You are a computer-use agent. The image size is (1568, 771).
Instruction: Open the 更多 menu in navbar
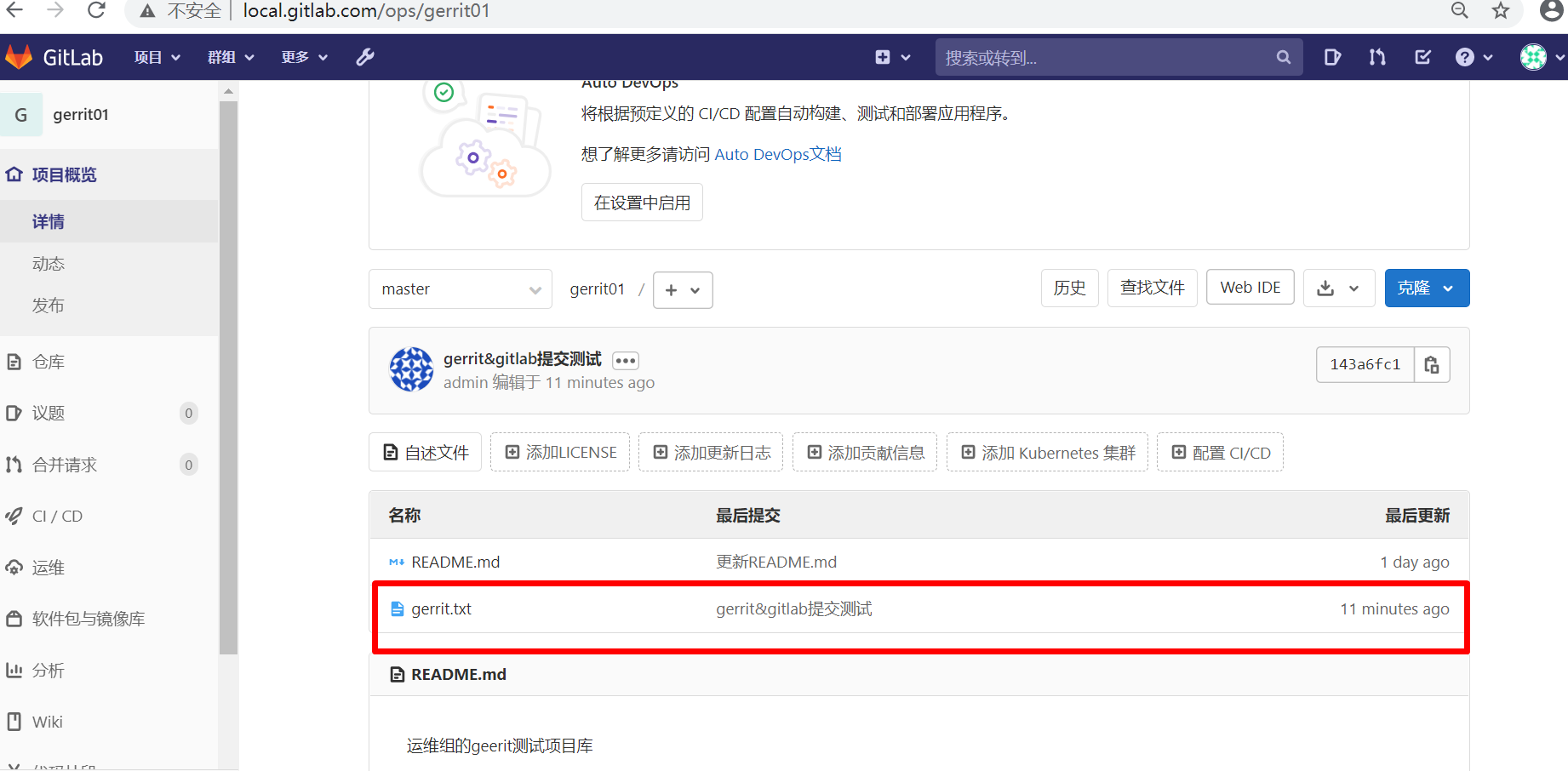[305, 57]
